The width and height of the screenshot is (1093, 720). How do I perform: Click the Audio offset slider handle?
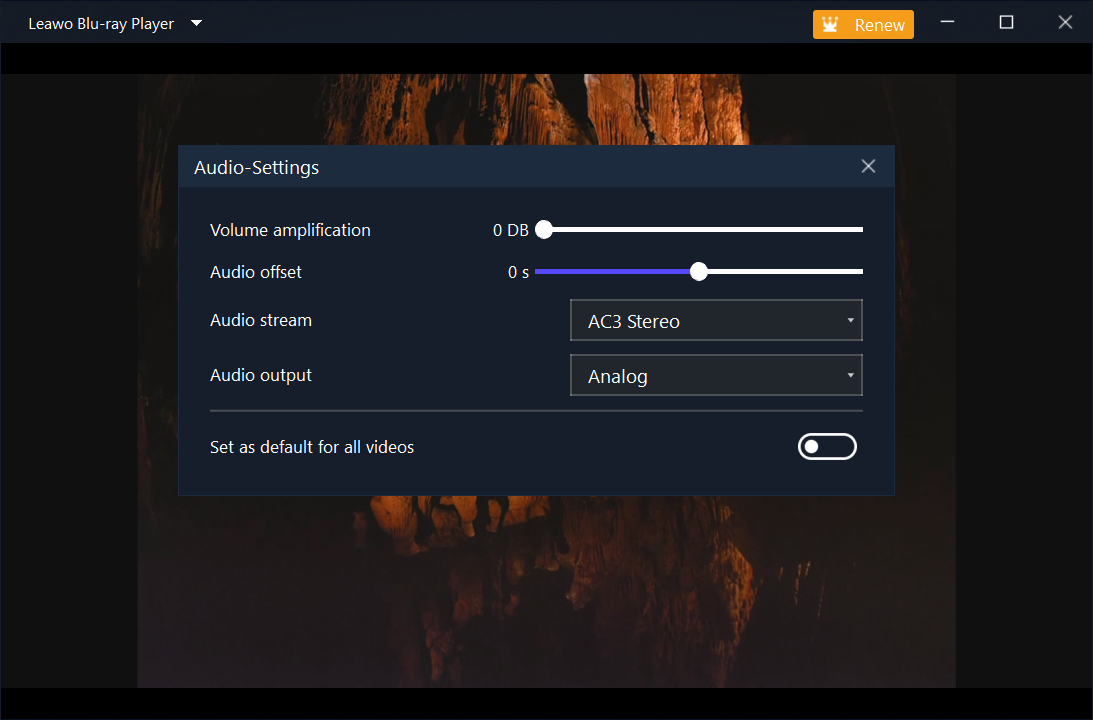(x=698, y=271)
